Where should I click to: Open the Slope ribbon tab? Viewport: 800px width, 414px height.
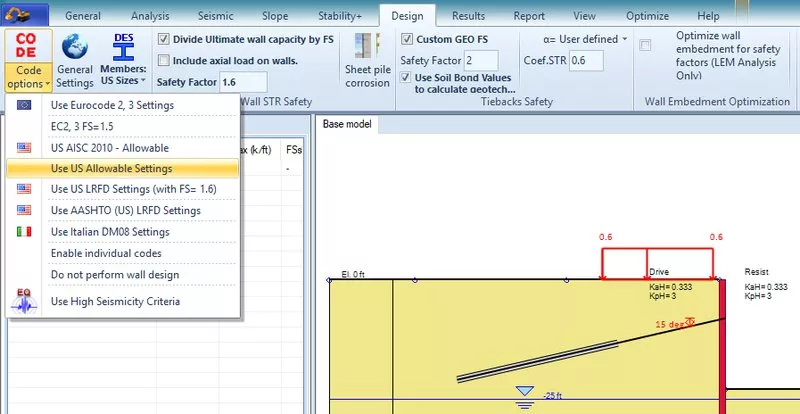click(275, 16)
